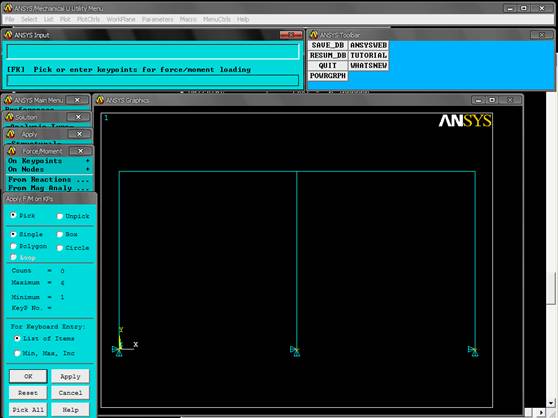Click the lower keypoint entry field in ANSYS Input
Screen dimensions: 558x418
[153, 80]
